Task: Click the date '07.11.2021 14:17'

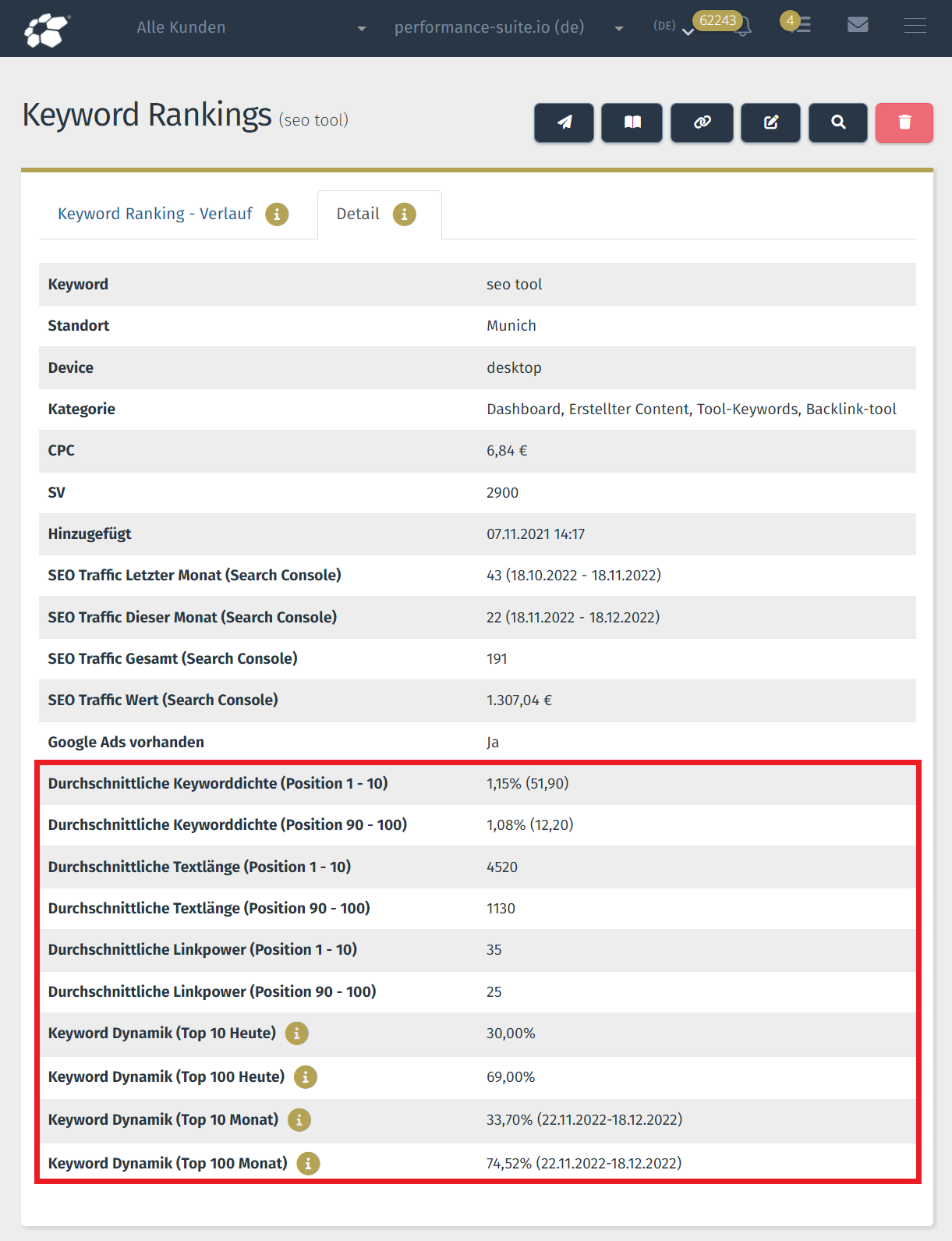Action: click(536, 534)
